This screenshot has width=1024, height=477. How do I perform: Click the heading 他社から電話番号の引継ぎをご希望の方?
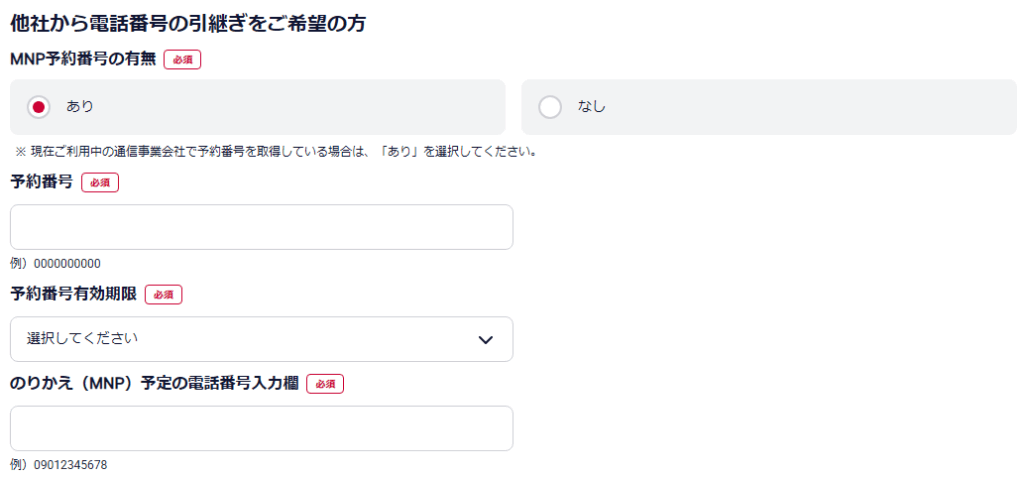187,24
